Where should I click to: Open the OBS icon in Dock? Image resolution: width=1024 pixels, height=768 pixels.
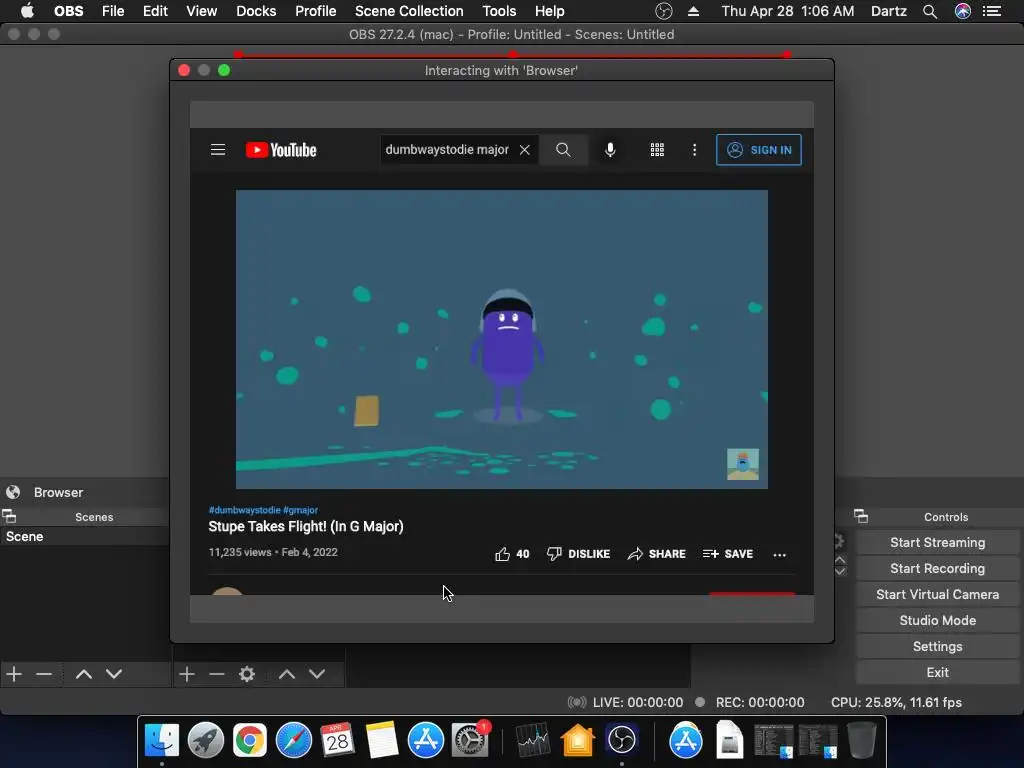[621, 740]
